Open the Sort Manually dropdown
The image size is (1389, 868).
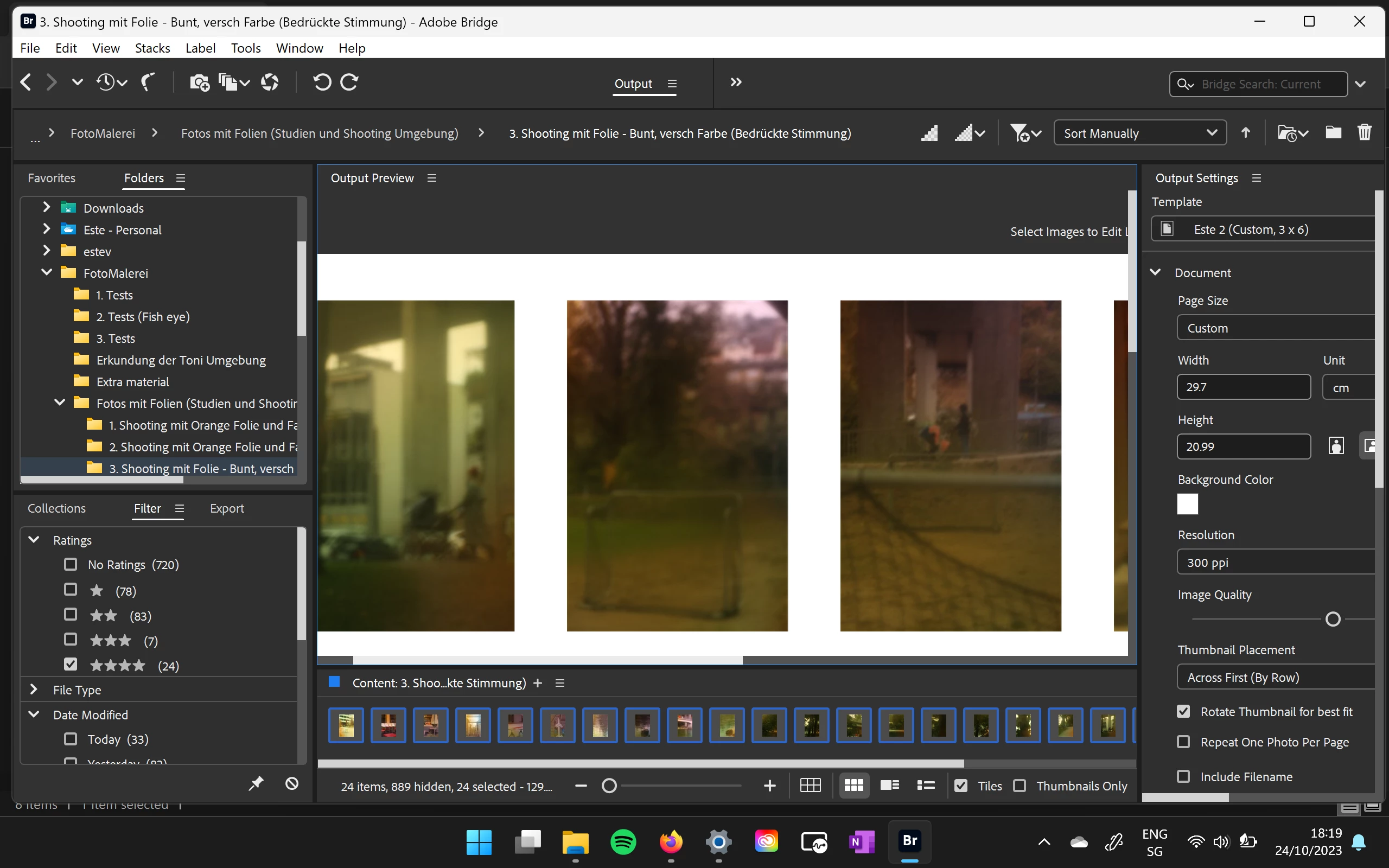1139,133
